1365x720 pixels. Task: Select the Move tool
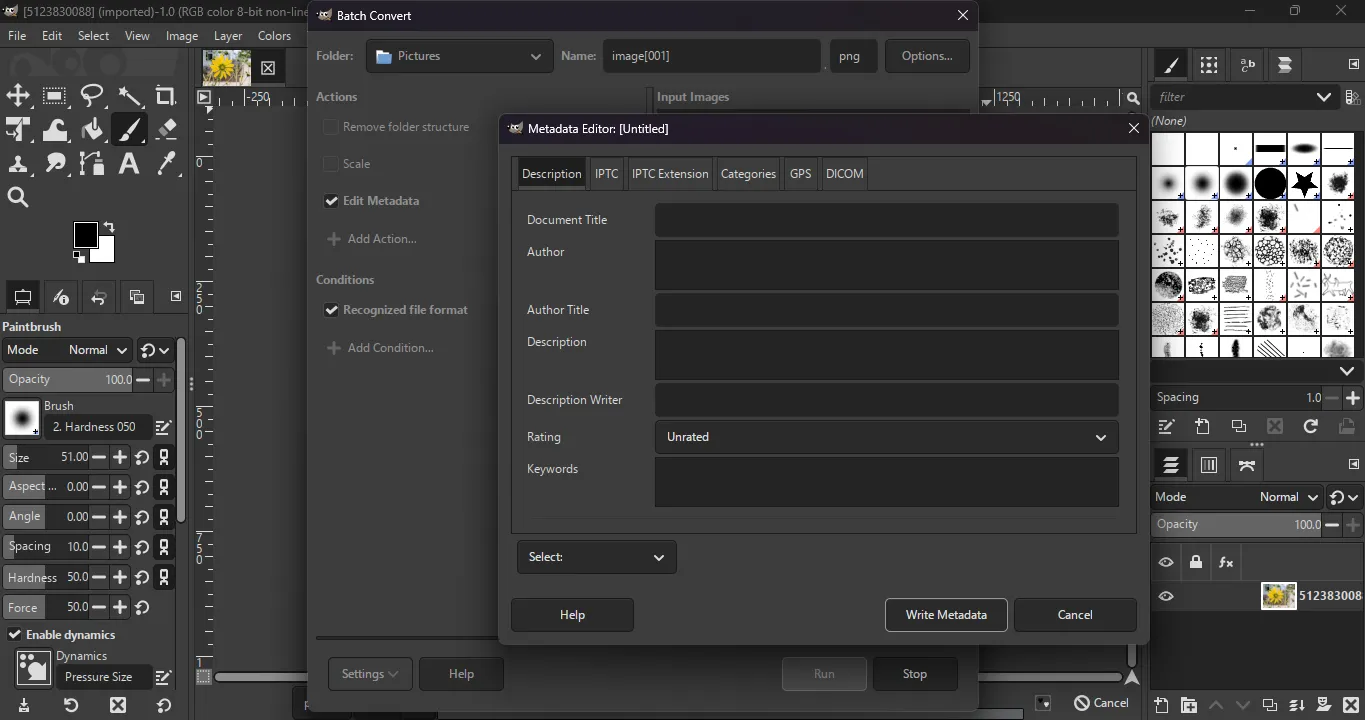[18, 96]
